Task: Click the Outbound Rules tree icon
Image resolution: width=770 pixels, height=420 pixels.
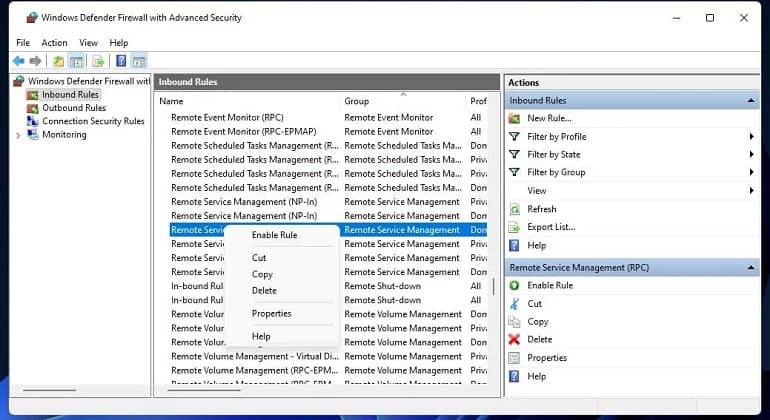Action: [32, 108]
